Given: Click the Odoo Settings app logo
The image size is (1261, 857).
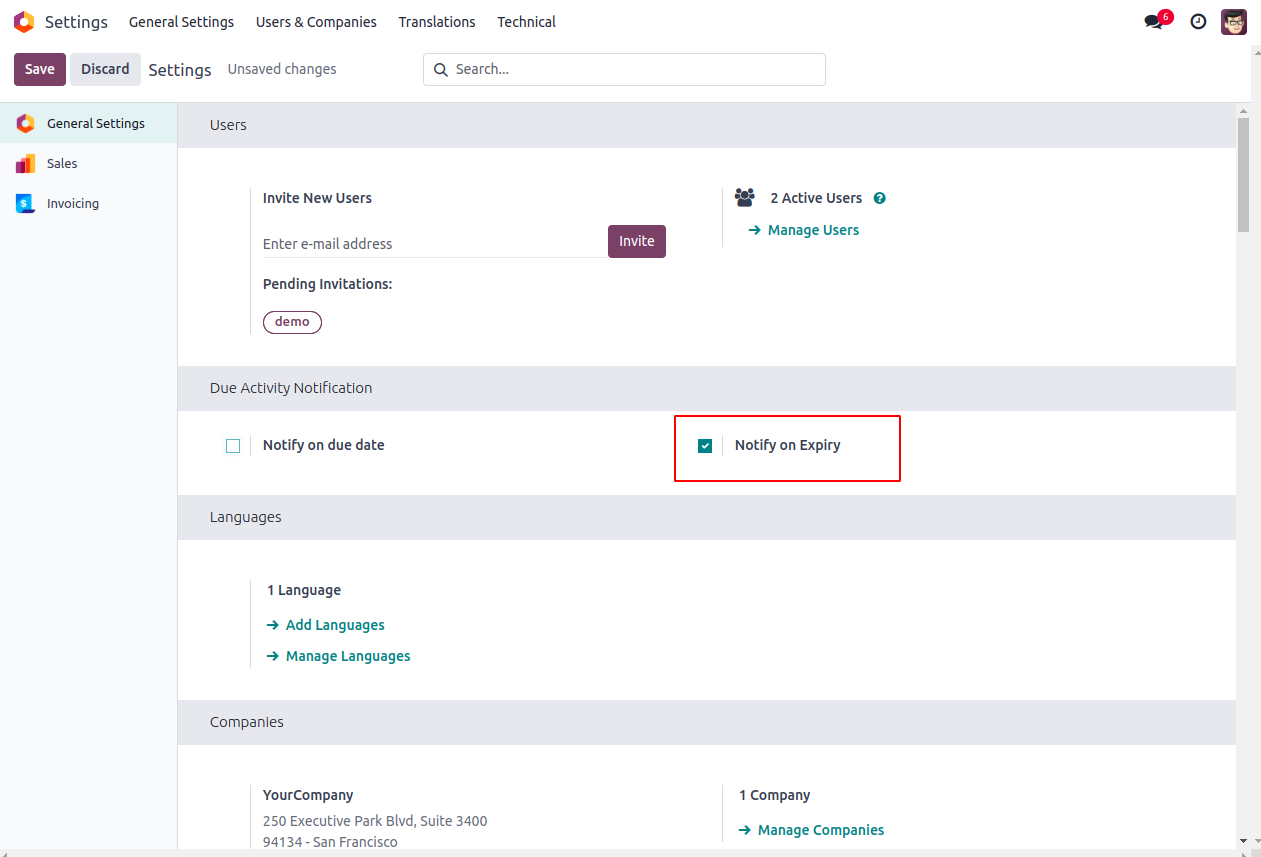Looking at the screenshot, I should click(24, 22).
